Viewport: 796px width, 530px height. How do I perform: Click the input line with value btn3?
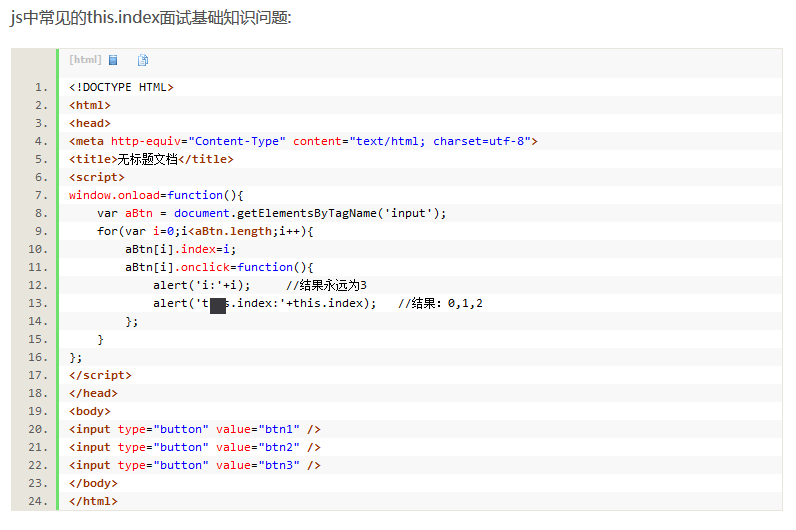(x=195, y=465)
